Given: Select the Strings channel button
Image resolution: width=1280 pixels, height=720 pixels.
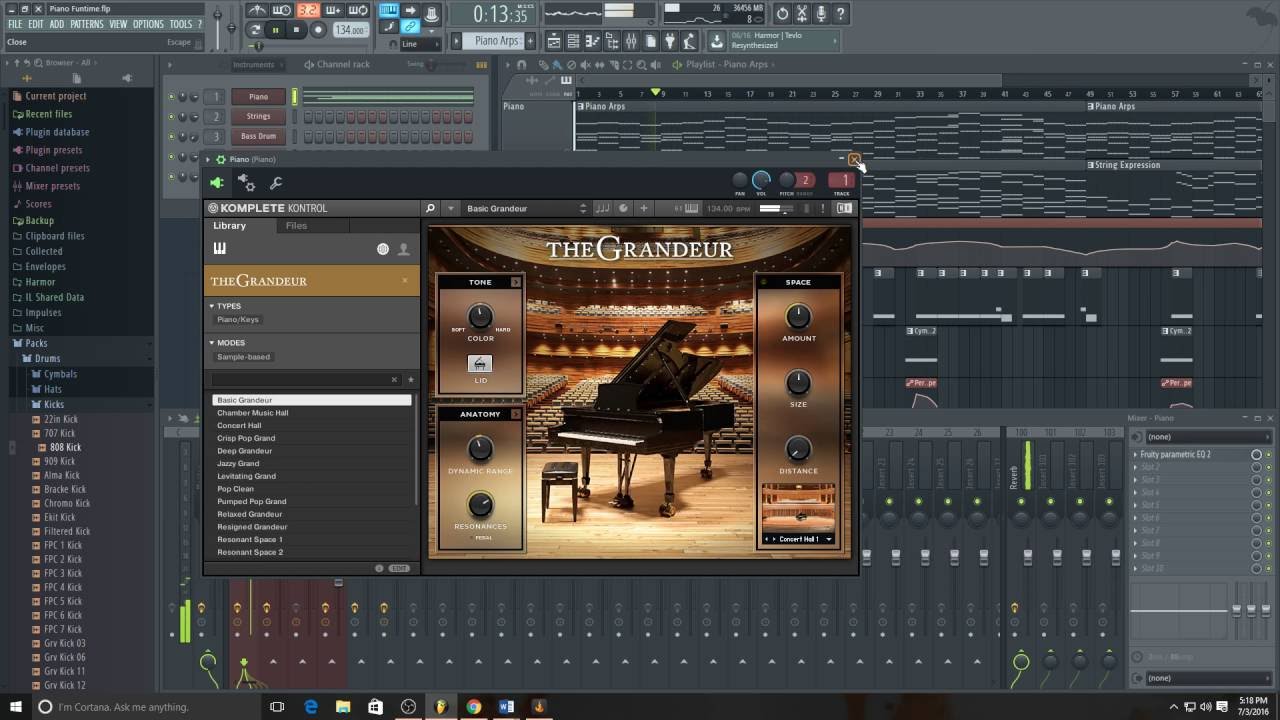Looking at the screenshot, I should 258,117.
